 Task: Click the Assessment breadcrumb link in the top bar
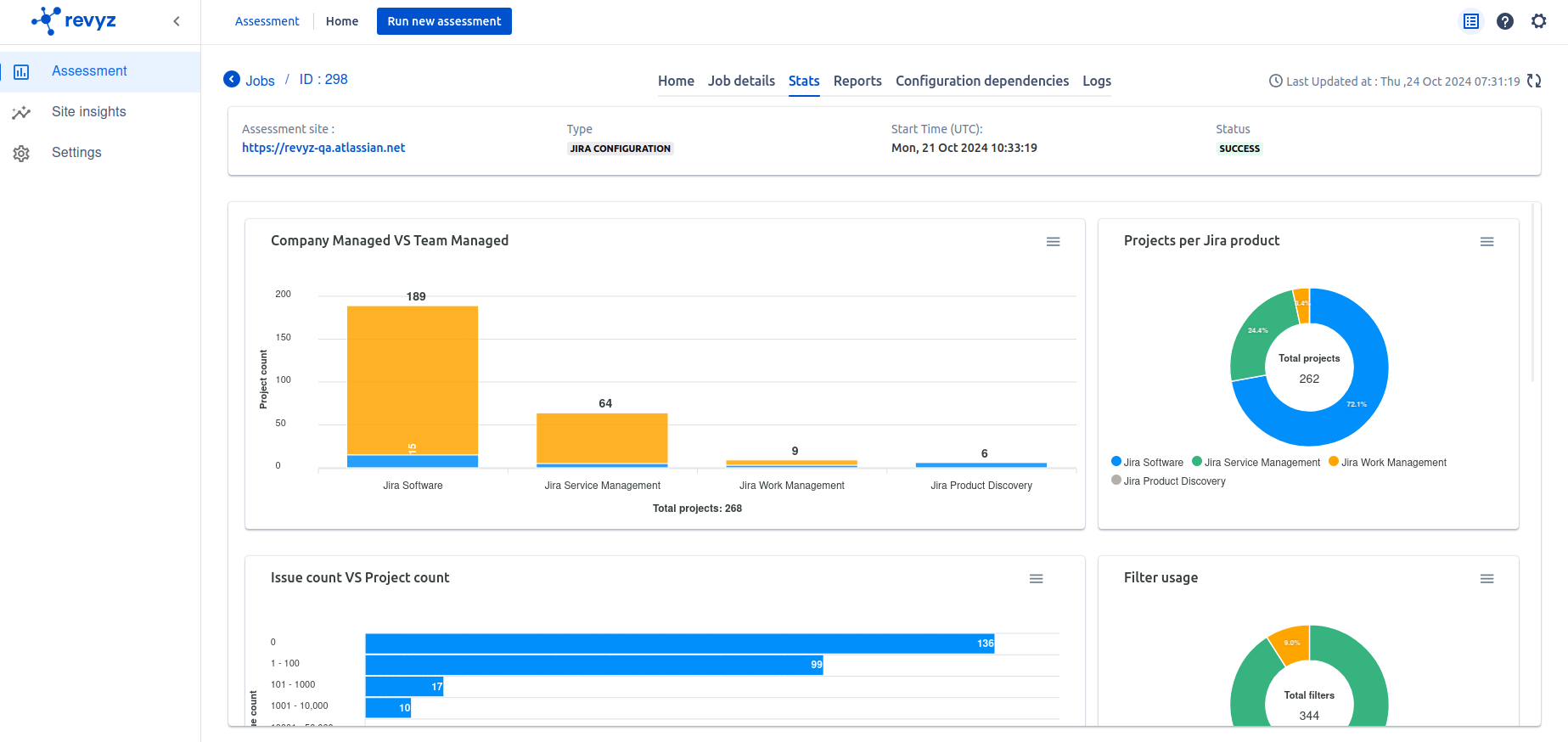coord(267,21)
